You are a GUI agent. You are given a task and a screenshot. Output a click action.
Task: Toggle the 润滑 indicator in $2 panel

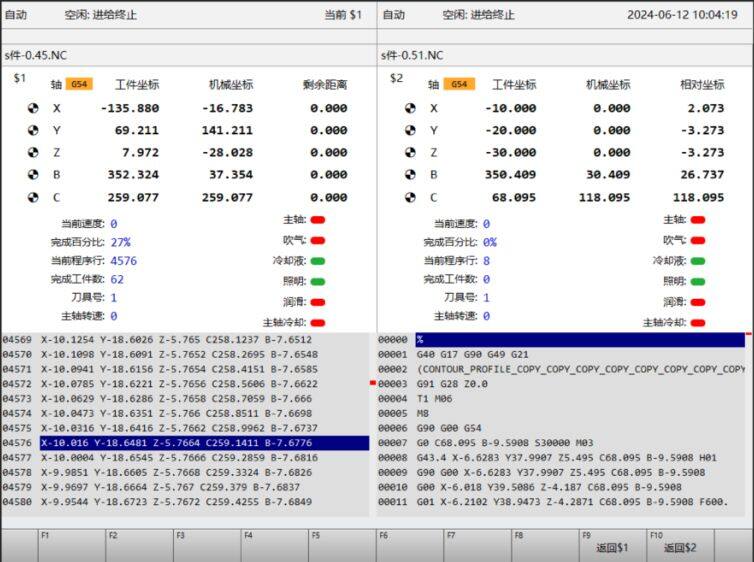point(698,302)
